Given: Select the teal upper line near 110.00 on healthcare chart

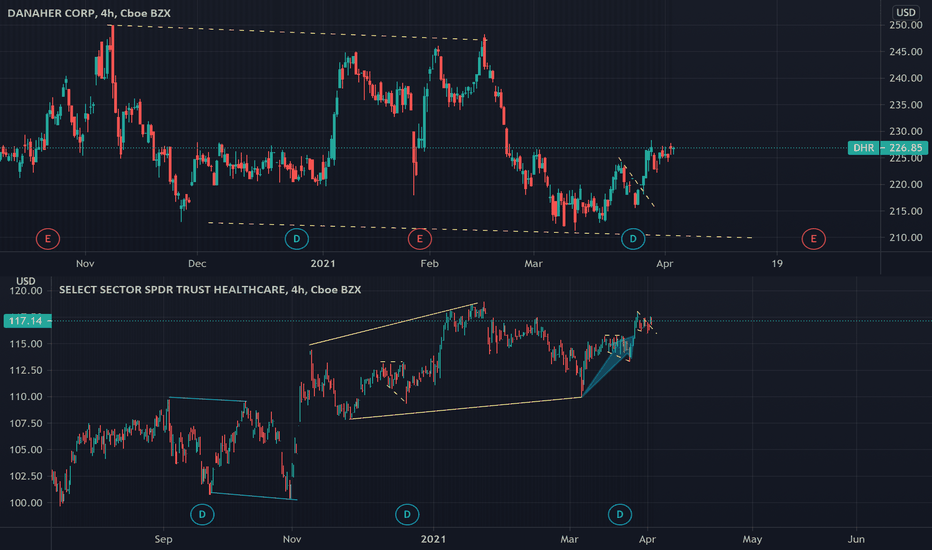Looking at the screenshot, I should point(207,399).
